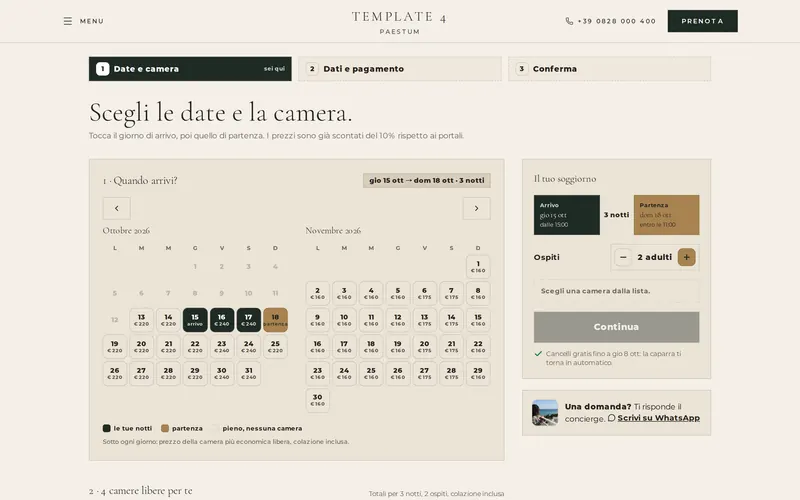This screenshot has width=800, height=500.
Task: Select October 31 priced €240
Action: (x=248, y=373)
